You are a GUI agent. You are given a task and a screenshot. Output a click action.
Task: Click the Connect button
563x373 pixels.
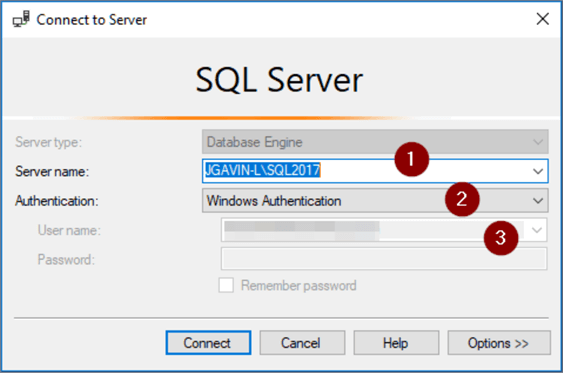[208, 343]
